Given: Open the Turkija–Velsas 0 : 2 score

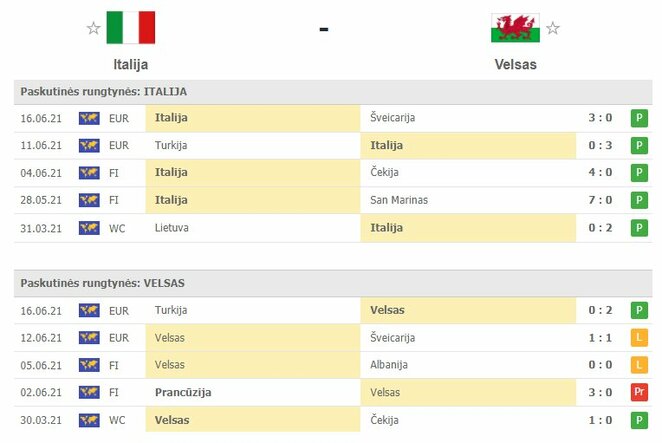Looking at the screenshot, I should (x=600, y=310).
